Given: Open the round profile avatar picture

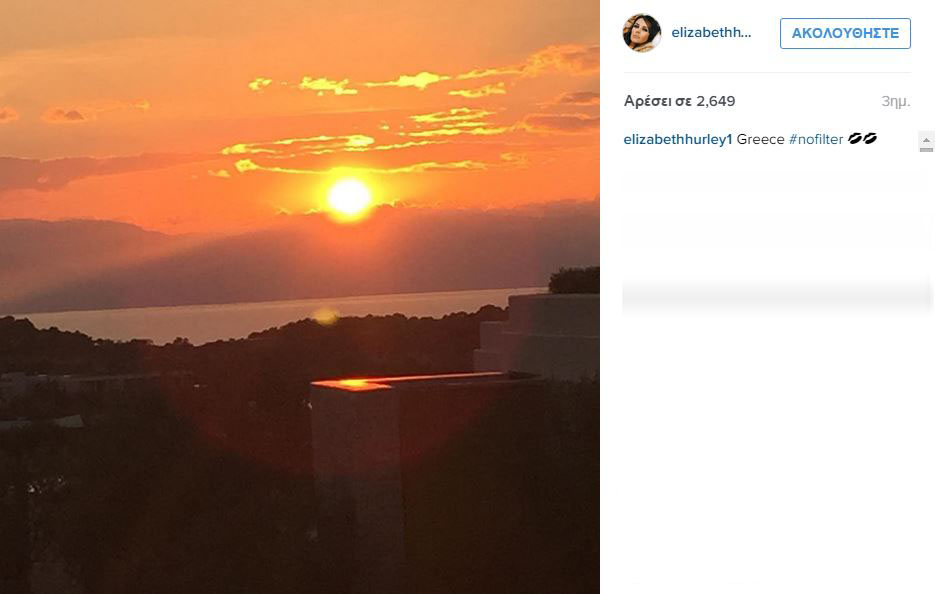Looking at the screenshot, I should [x=642, y=33].
